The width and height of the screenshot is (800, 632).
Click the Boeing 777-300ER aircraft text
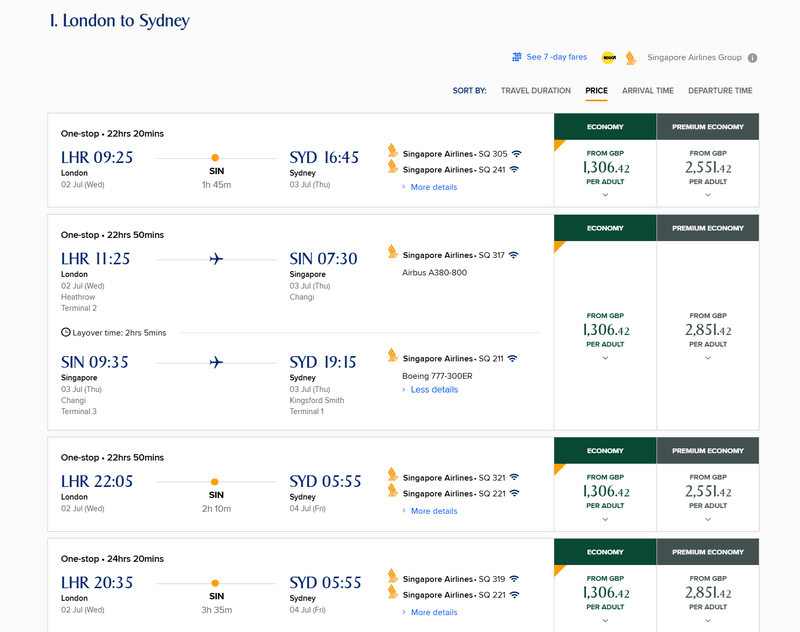437,376
